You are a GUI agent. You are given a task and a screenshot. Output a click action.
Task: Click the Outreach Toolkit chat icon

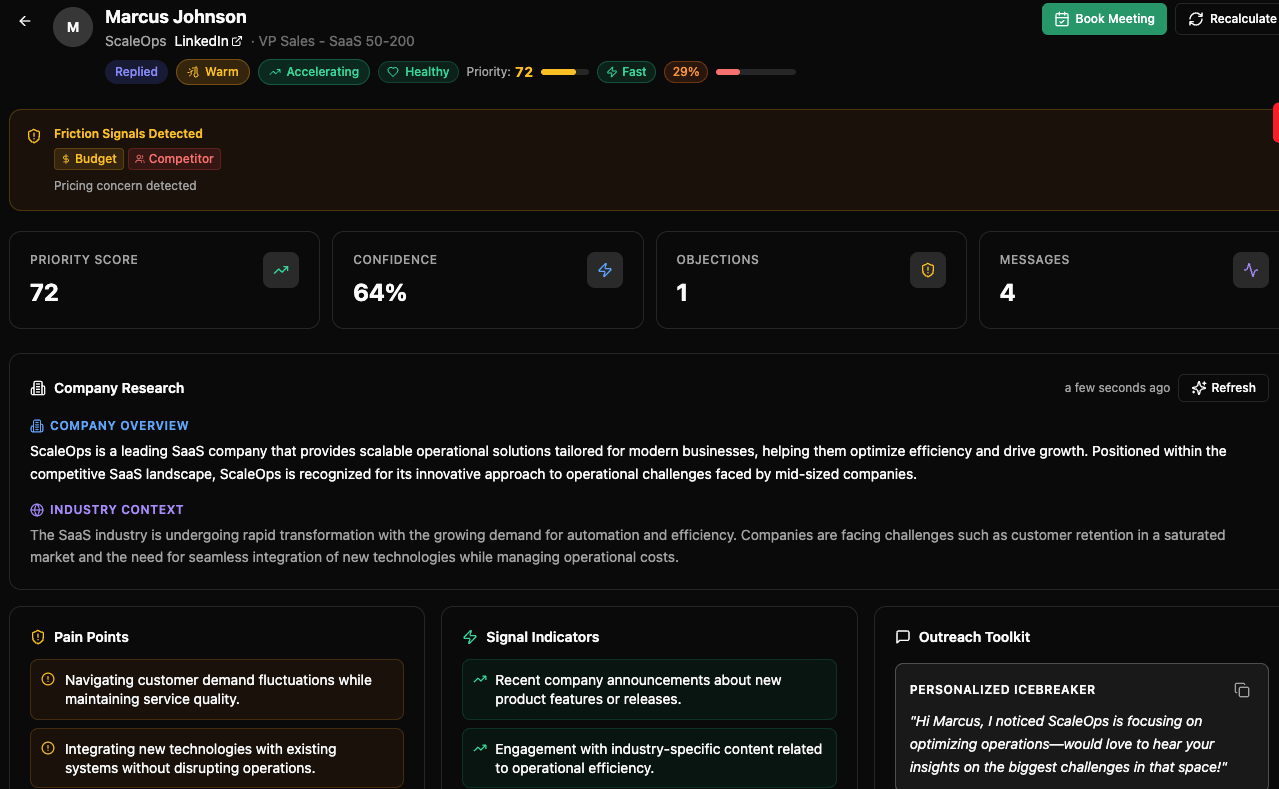(903, 637)
